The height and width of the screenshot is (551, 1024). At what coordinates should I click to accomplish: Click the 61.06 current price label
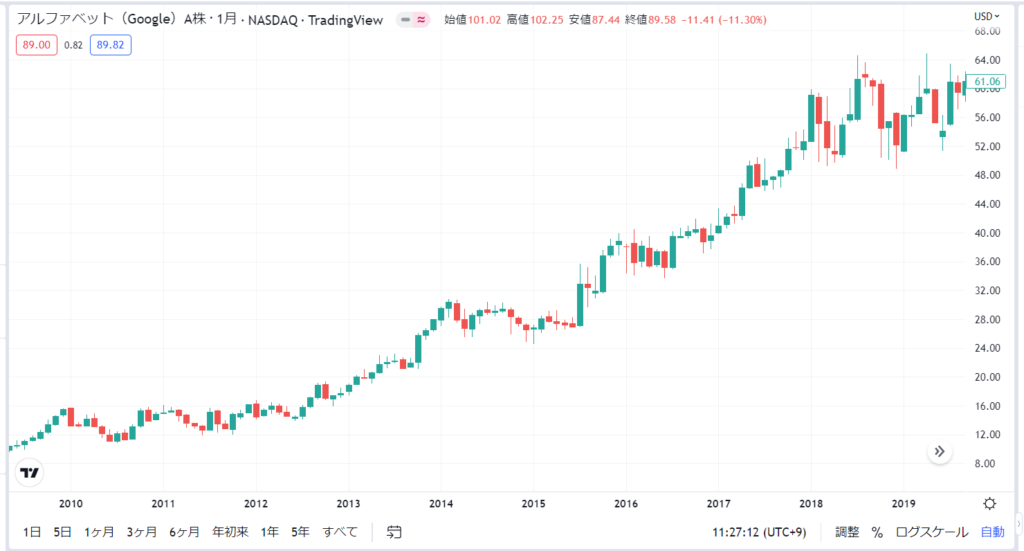986,82
